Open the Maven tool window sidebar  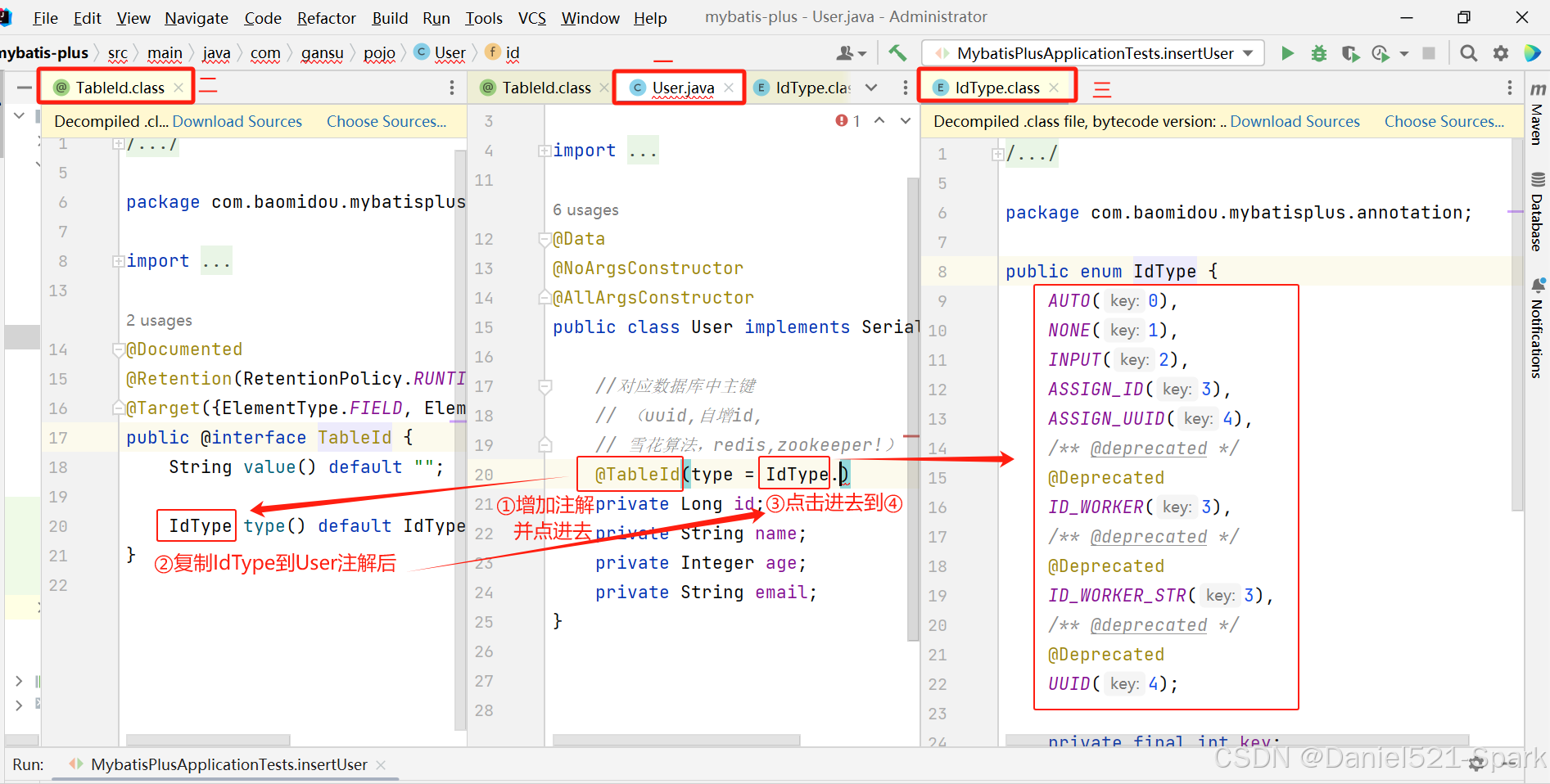[x=1537, y=114]
